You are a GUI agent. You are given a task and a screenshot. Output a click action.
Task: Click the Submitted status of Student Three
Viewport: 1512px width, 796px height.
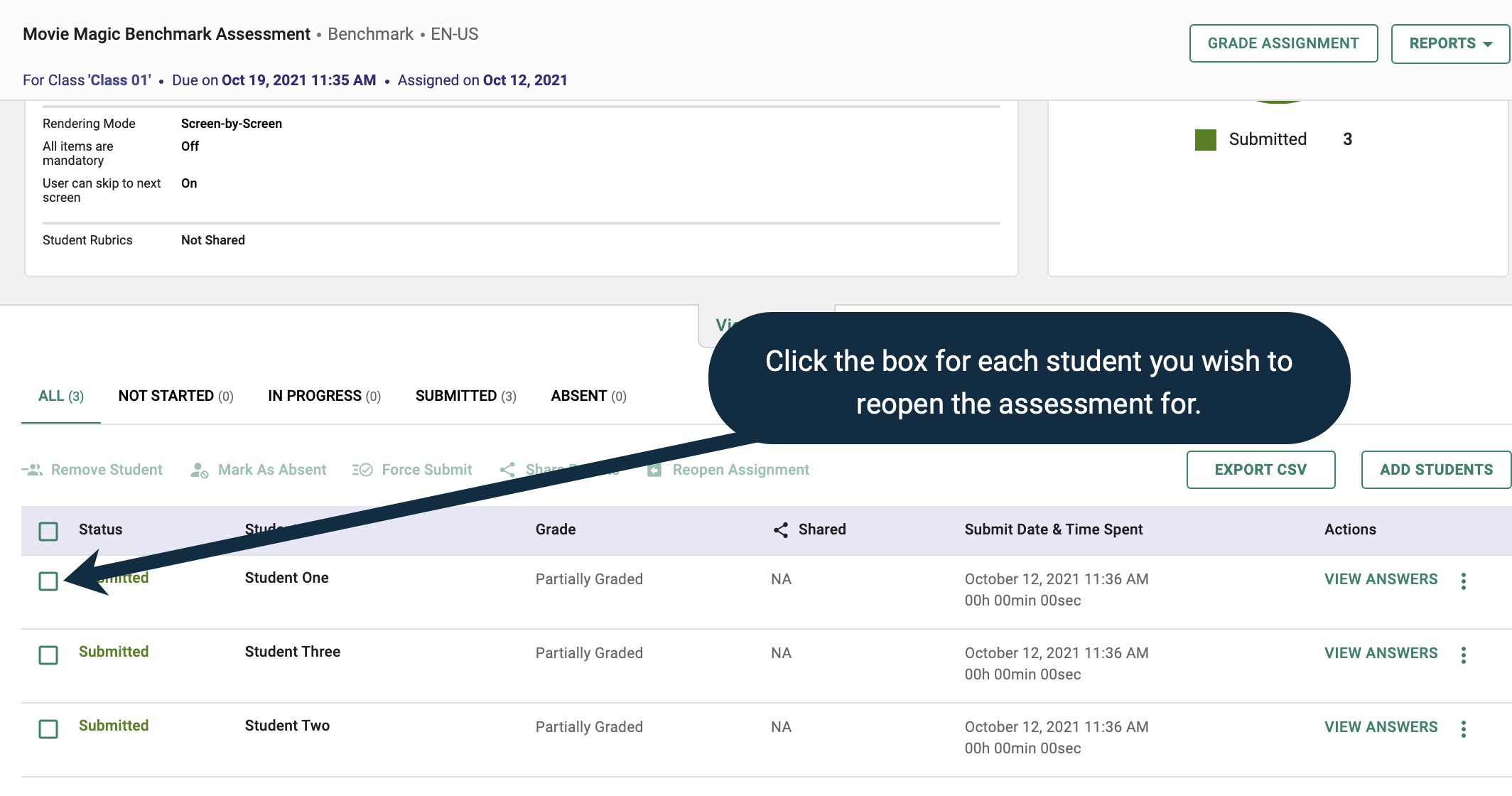(114, 652)
